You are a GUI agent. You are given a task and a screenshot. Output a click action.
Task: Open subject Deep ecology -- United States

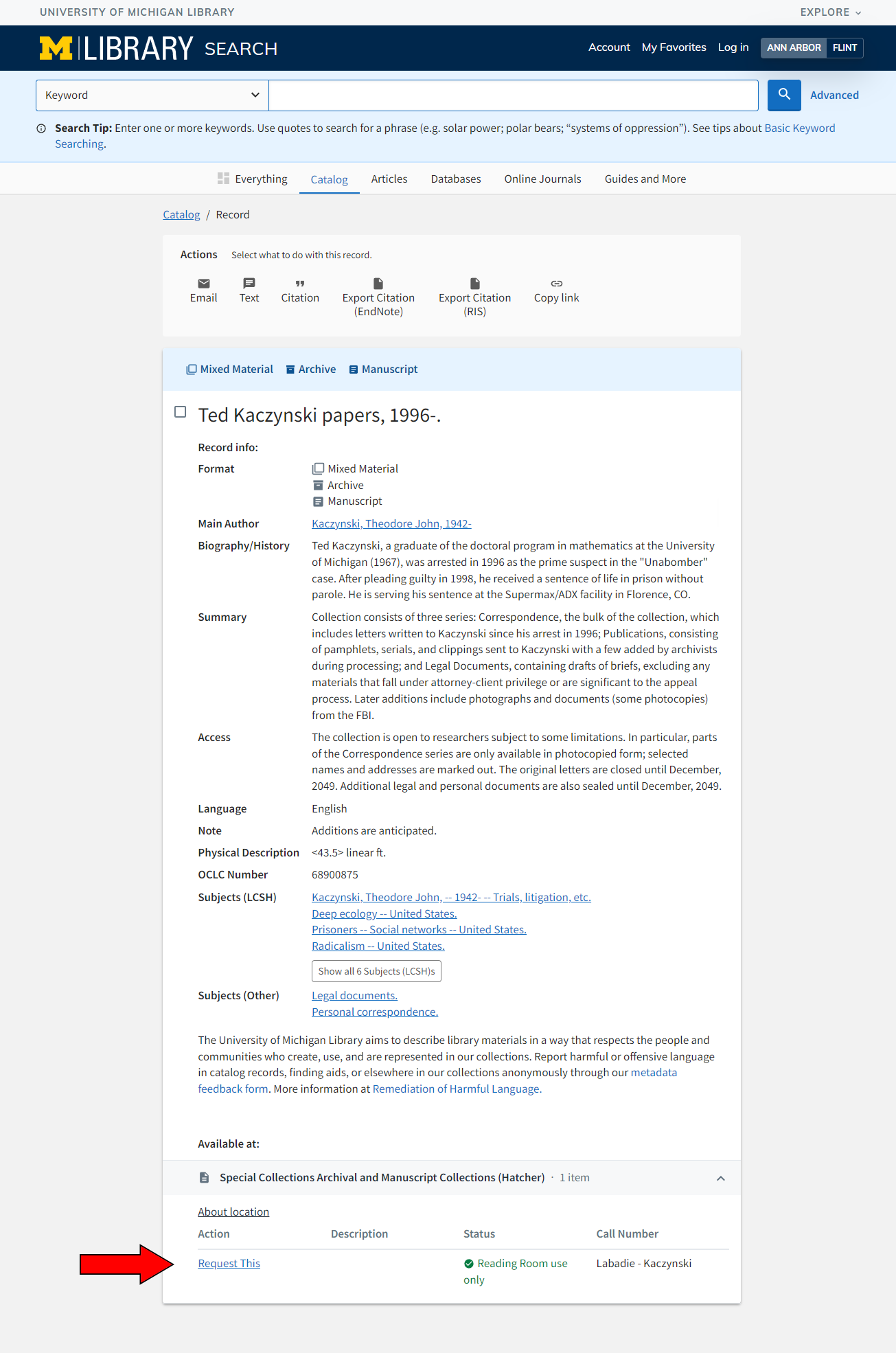pos(384,914)
